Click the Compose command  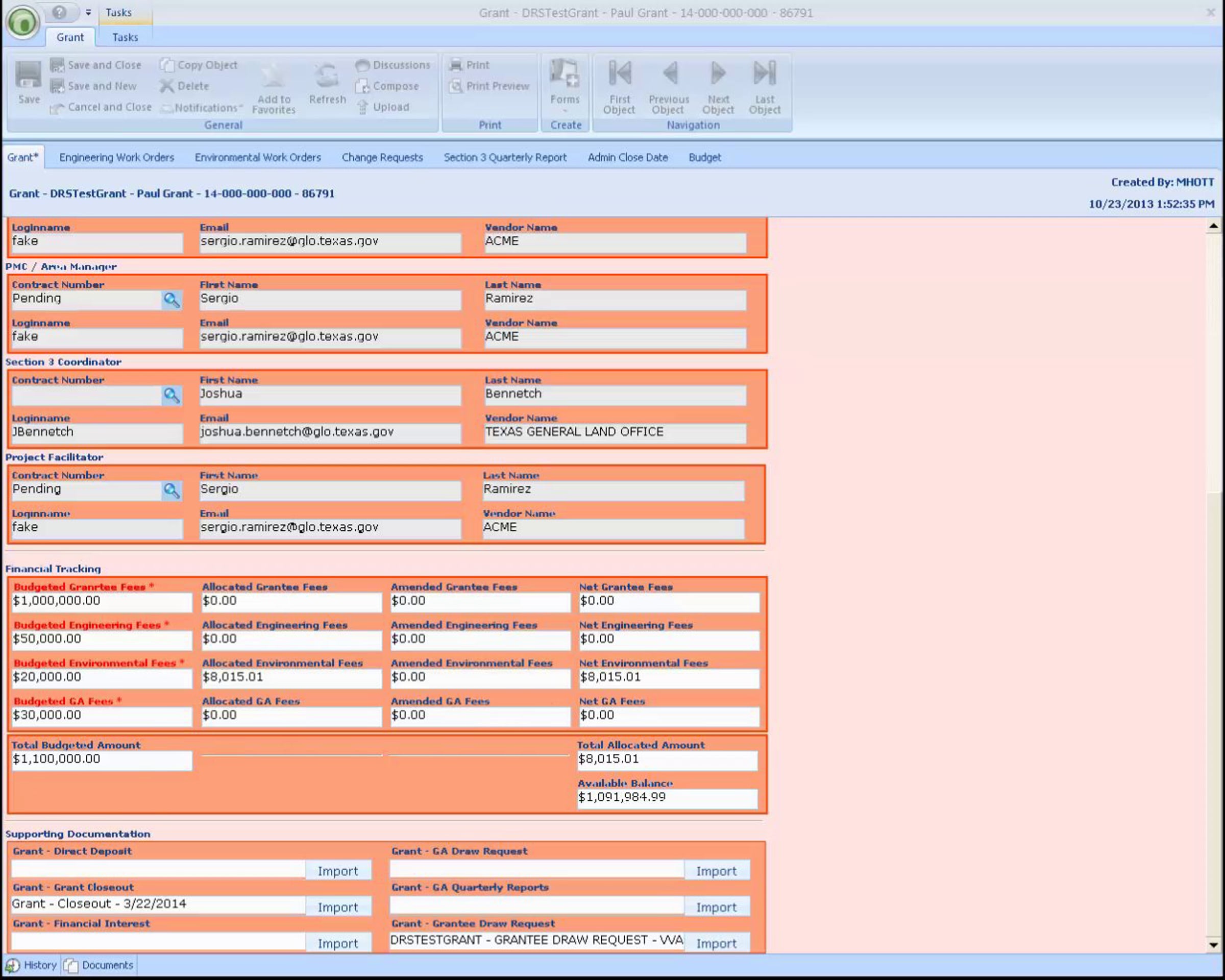[x=387, y=86]
